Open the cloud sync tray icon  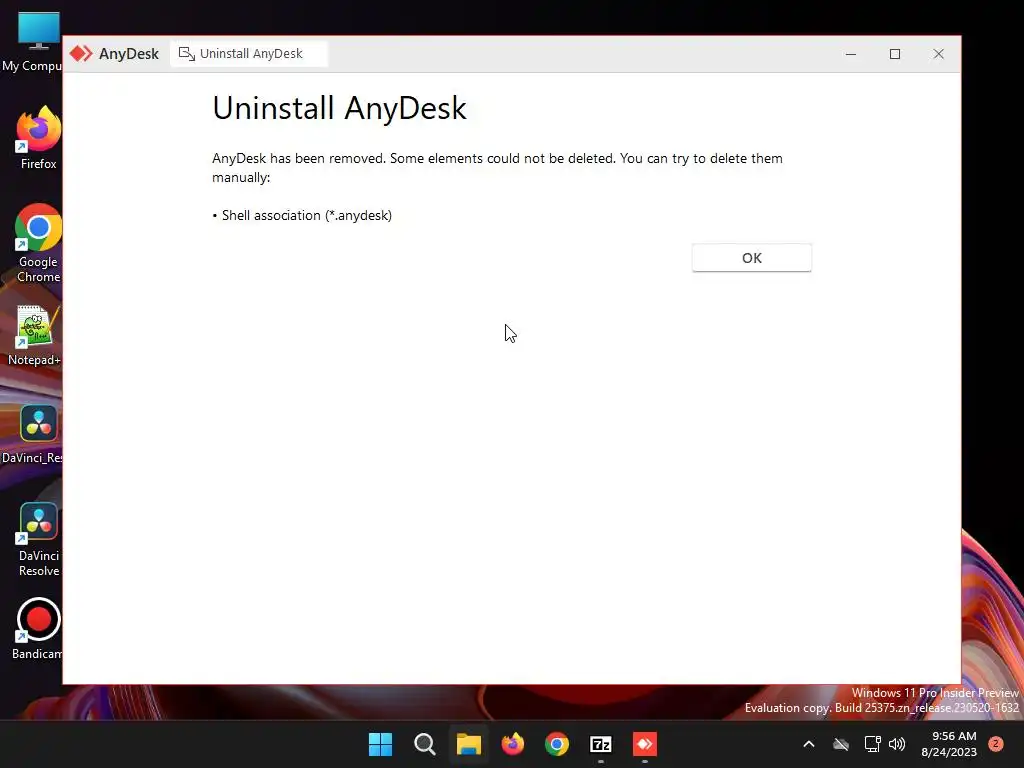coord(841,744)
